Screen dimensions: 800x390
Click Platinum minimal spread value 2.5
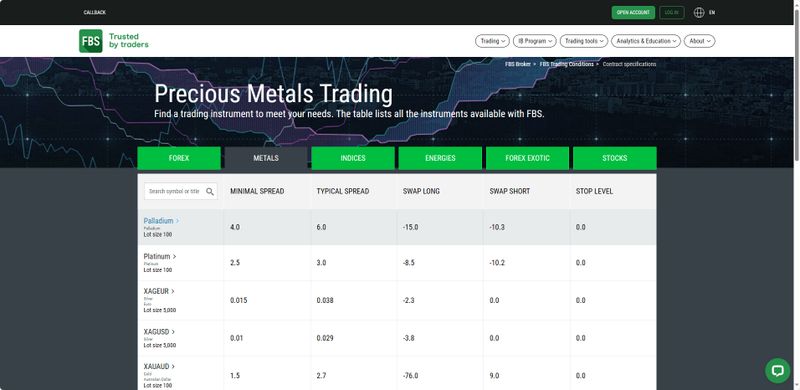235,263
